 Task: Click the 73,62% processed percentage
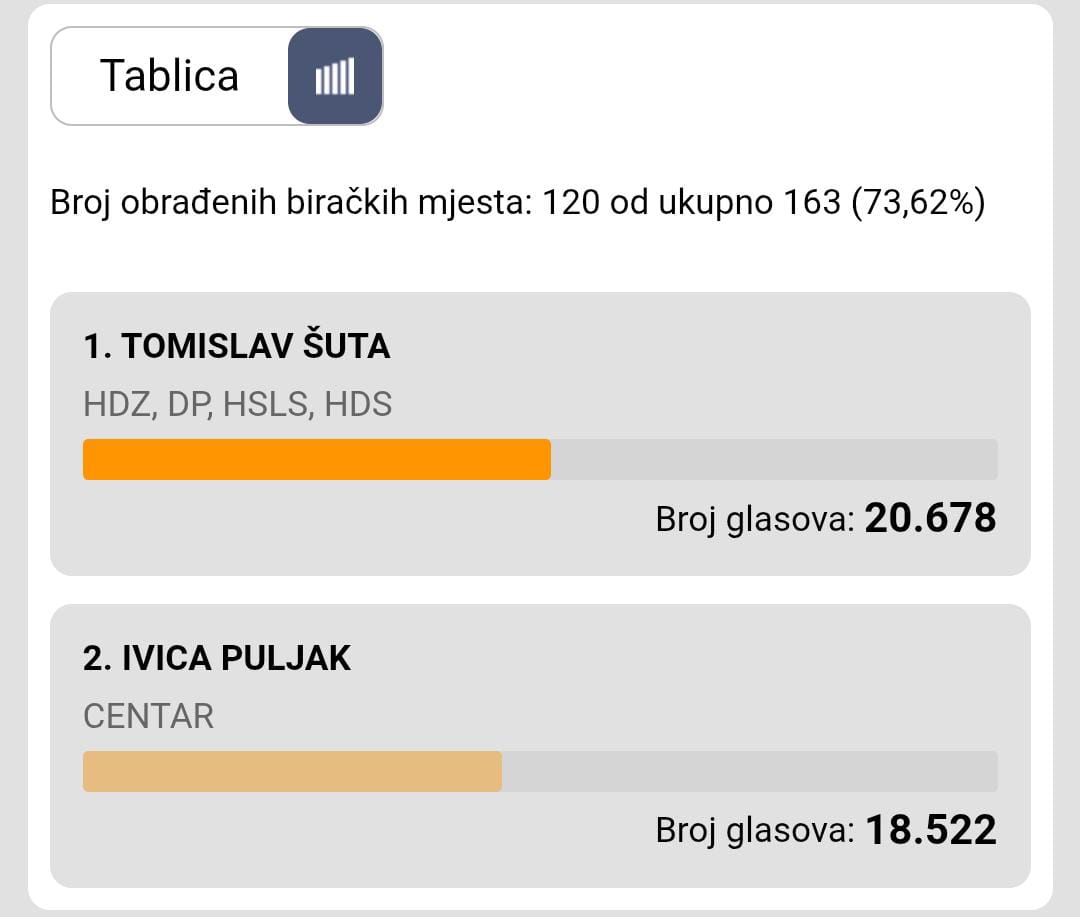[919, 203]
